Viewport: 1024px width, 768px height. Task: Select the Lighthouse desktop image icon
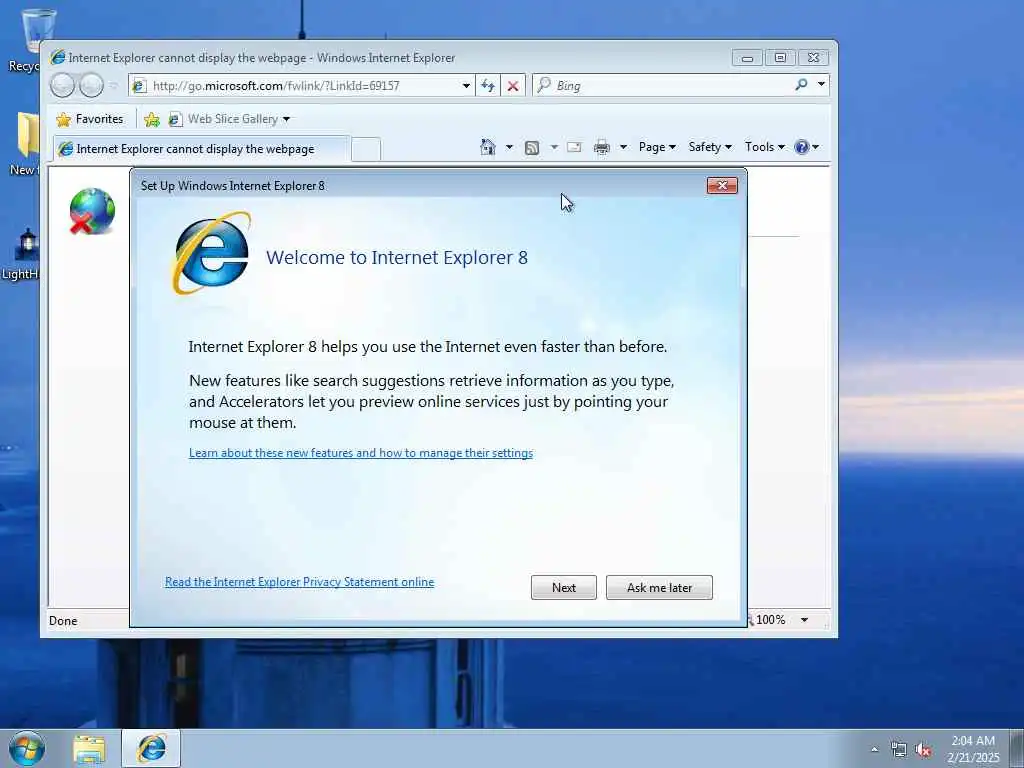click(22, 255)
